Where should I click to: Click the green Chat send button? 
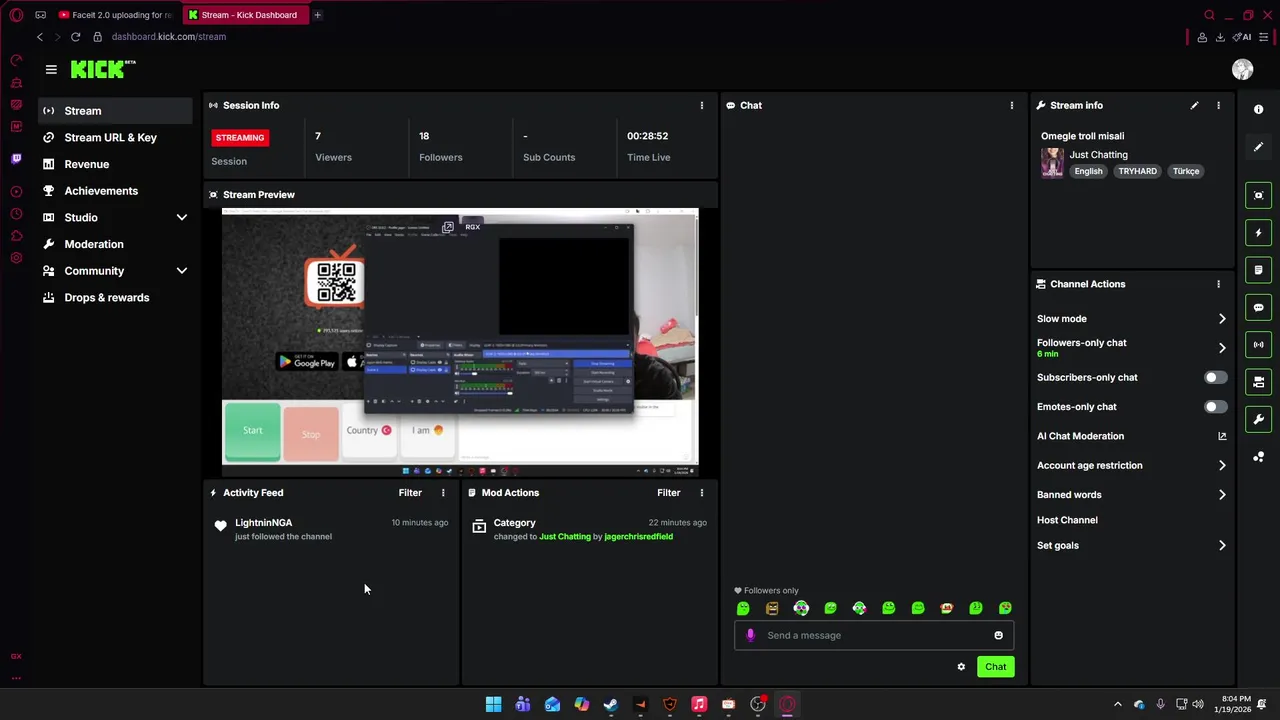(x=995, y=667)
